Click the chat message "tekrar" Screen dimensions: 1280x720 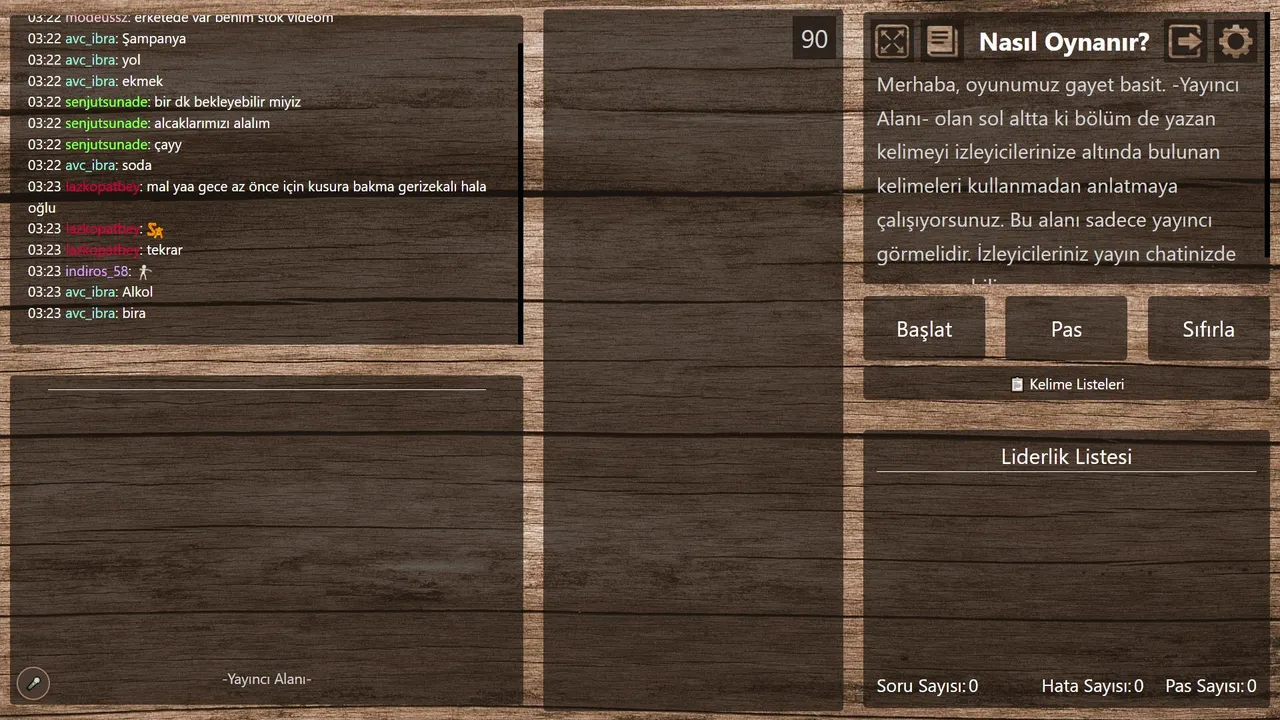[x=165, y=250]
